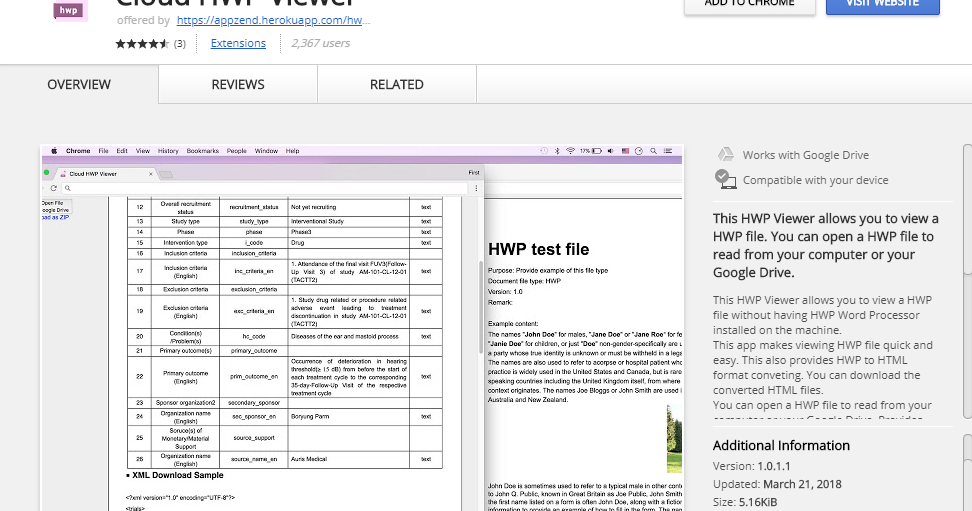This screenshot has width=972, height=511.
Task: Click the Time Machine icon in menu bar
Action: [x=544, y=151]
